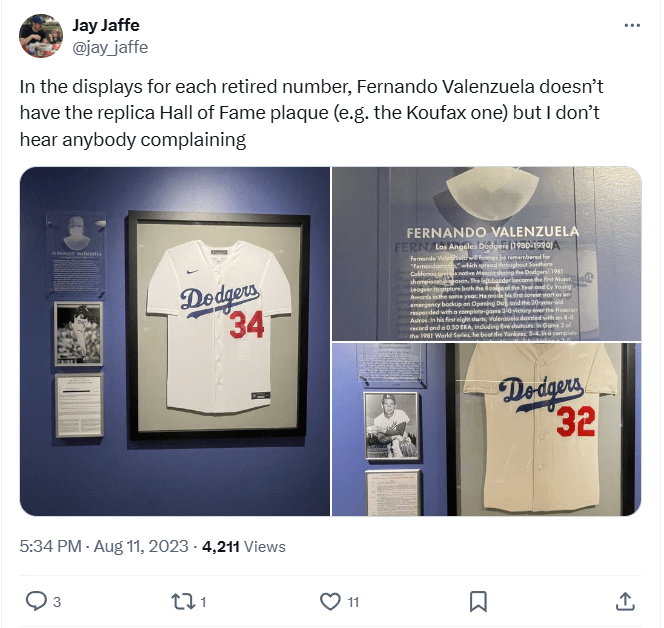
Task: Like the tweet with the heart icon
Action: point(330,601)
